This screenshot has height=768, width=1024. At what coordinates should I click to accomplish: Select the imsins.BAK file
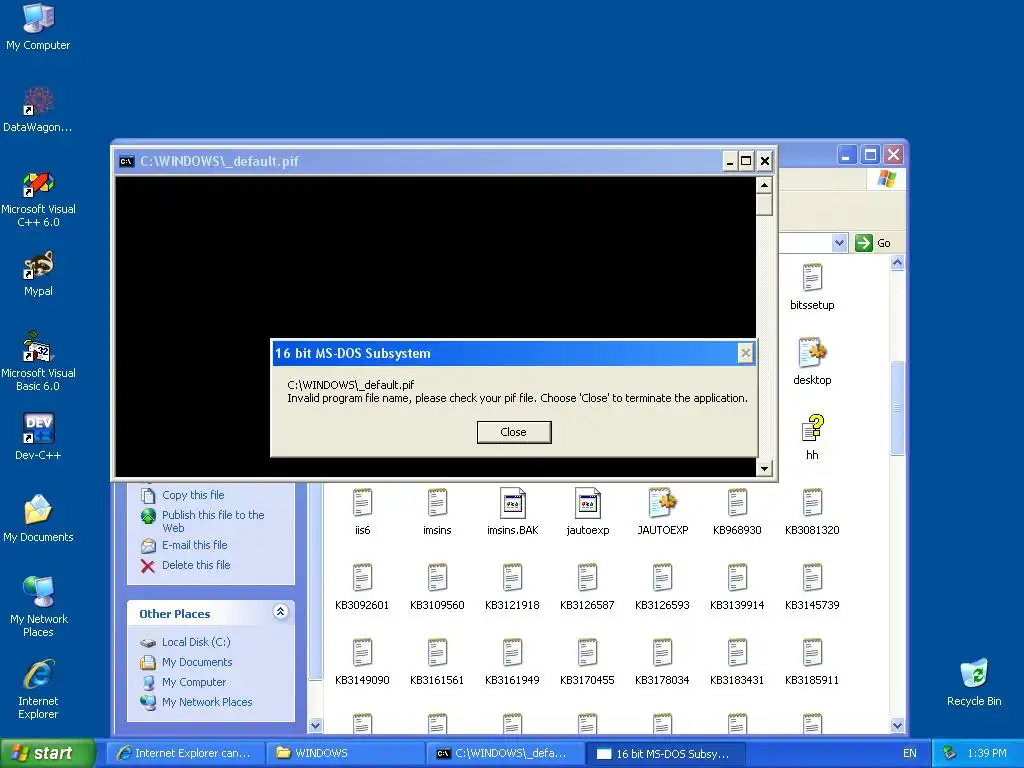(513, 512)
